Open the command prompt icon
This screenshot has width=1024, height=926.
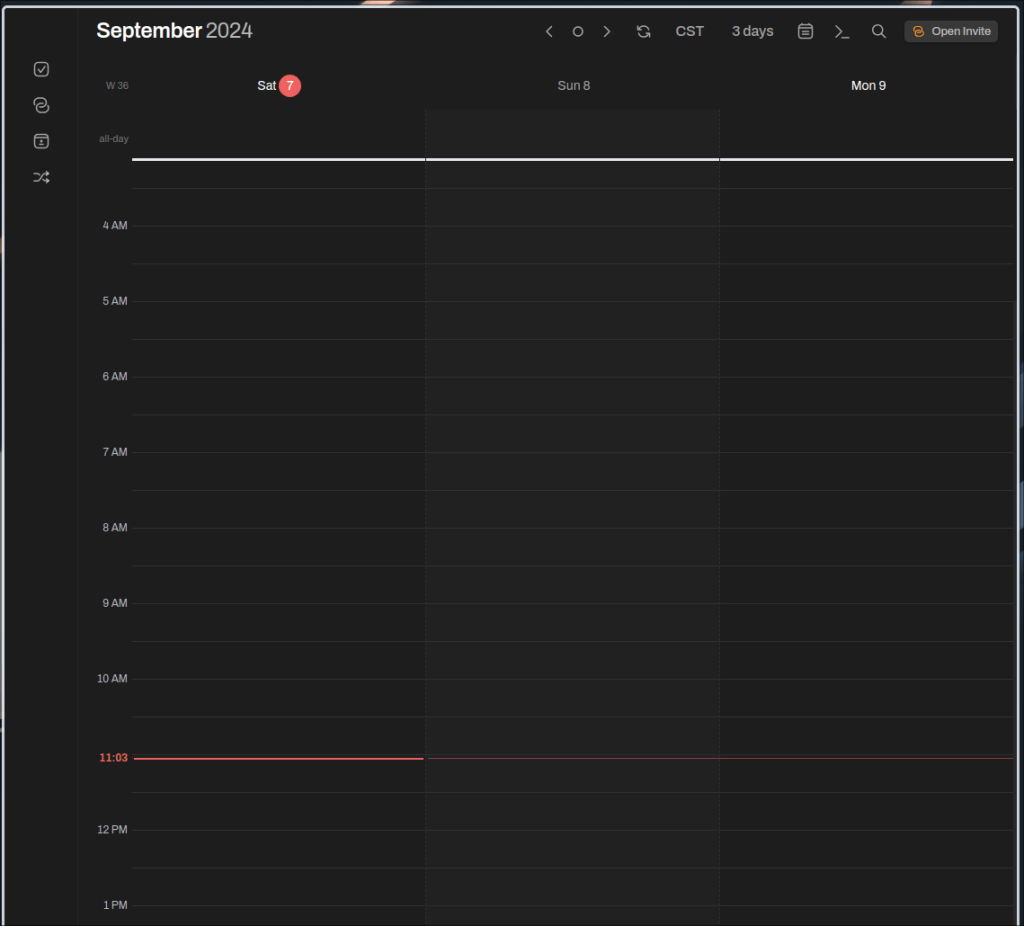(842, 31)
